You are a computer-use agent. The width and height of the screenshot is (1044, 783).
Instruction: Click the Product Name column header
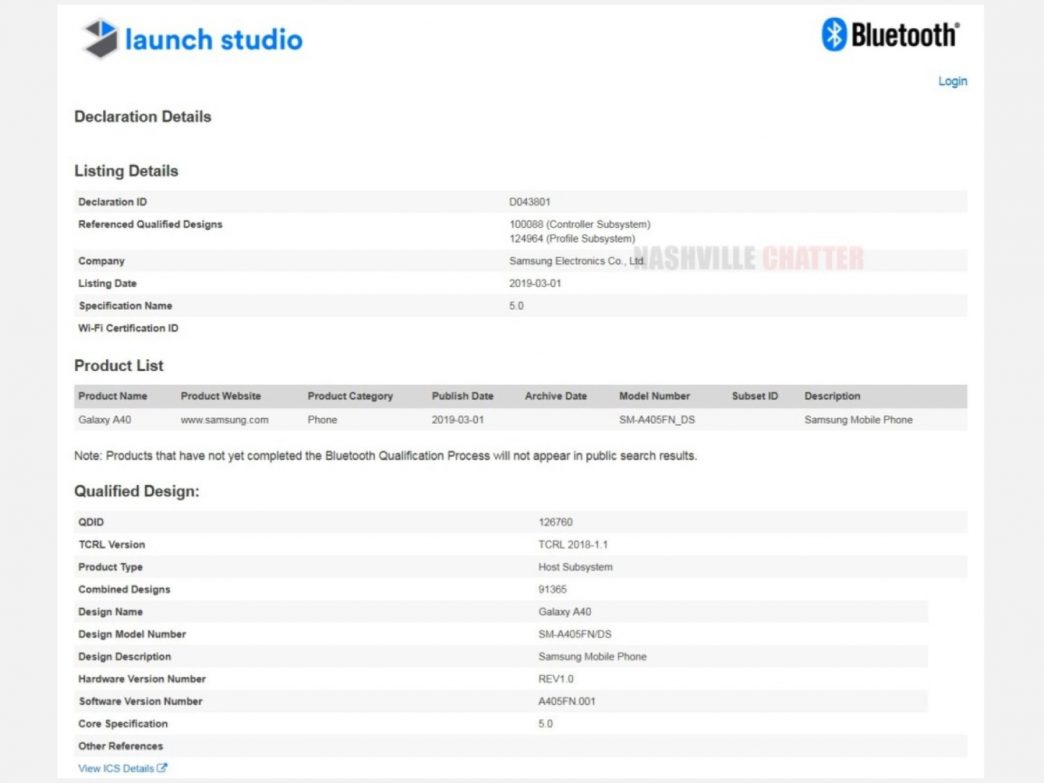pos(112,396)
